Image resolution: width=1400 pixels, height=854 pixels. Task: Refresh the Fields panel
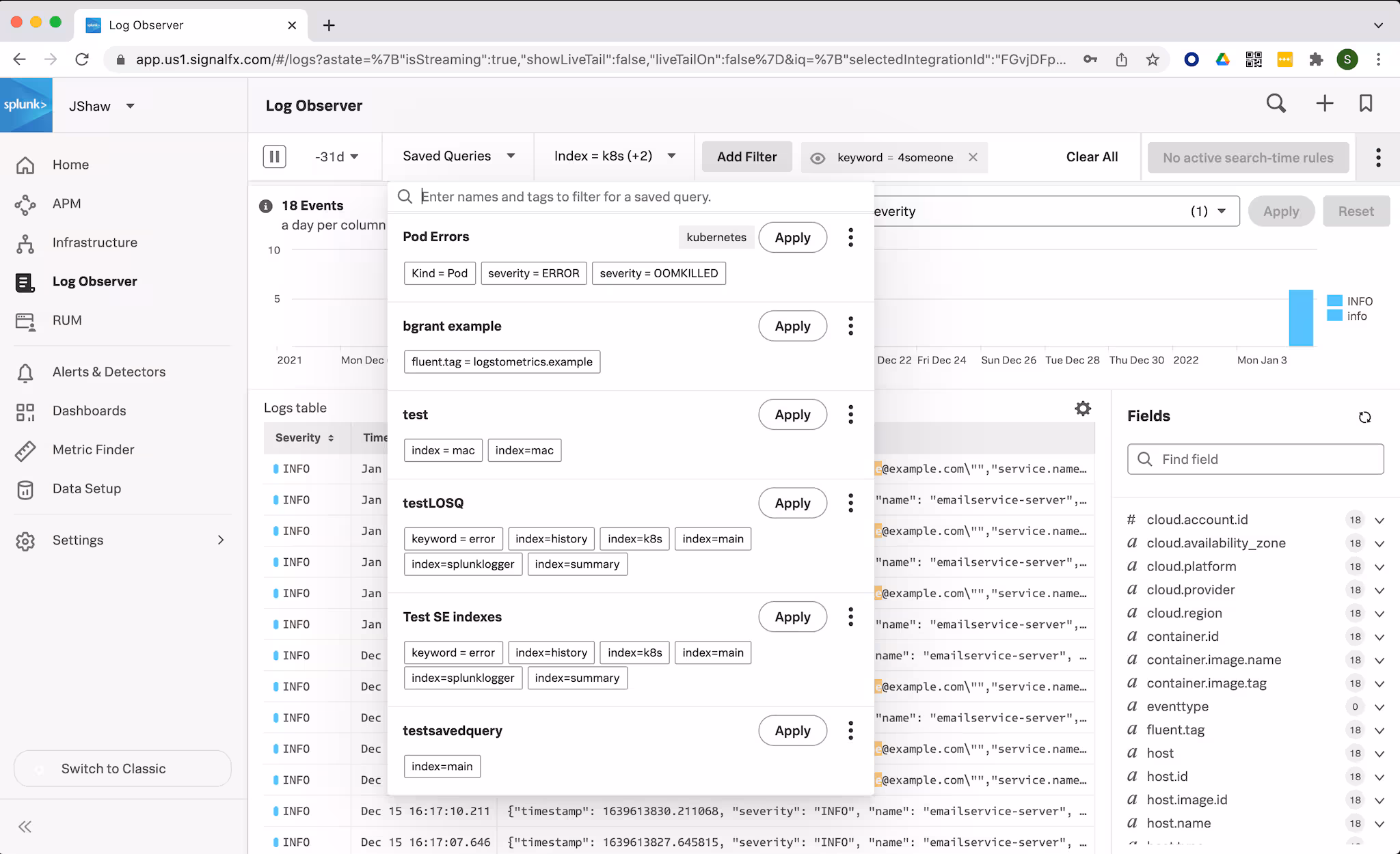tap(1364, 417)
